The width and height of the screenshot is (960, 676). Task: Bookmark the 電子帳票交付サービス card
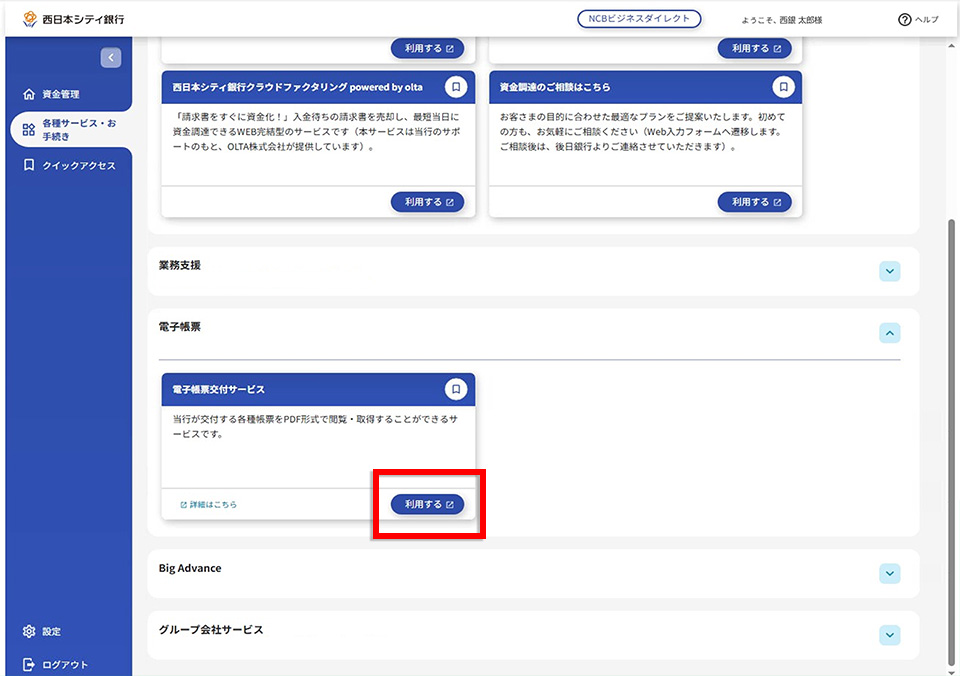[456, 389]
